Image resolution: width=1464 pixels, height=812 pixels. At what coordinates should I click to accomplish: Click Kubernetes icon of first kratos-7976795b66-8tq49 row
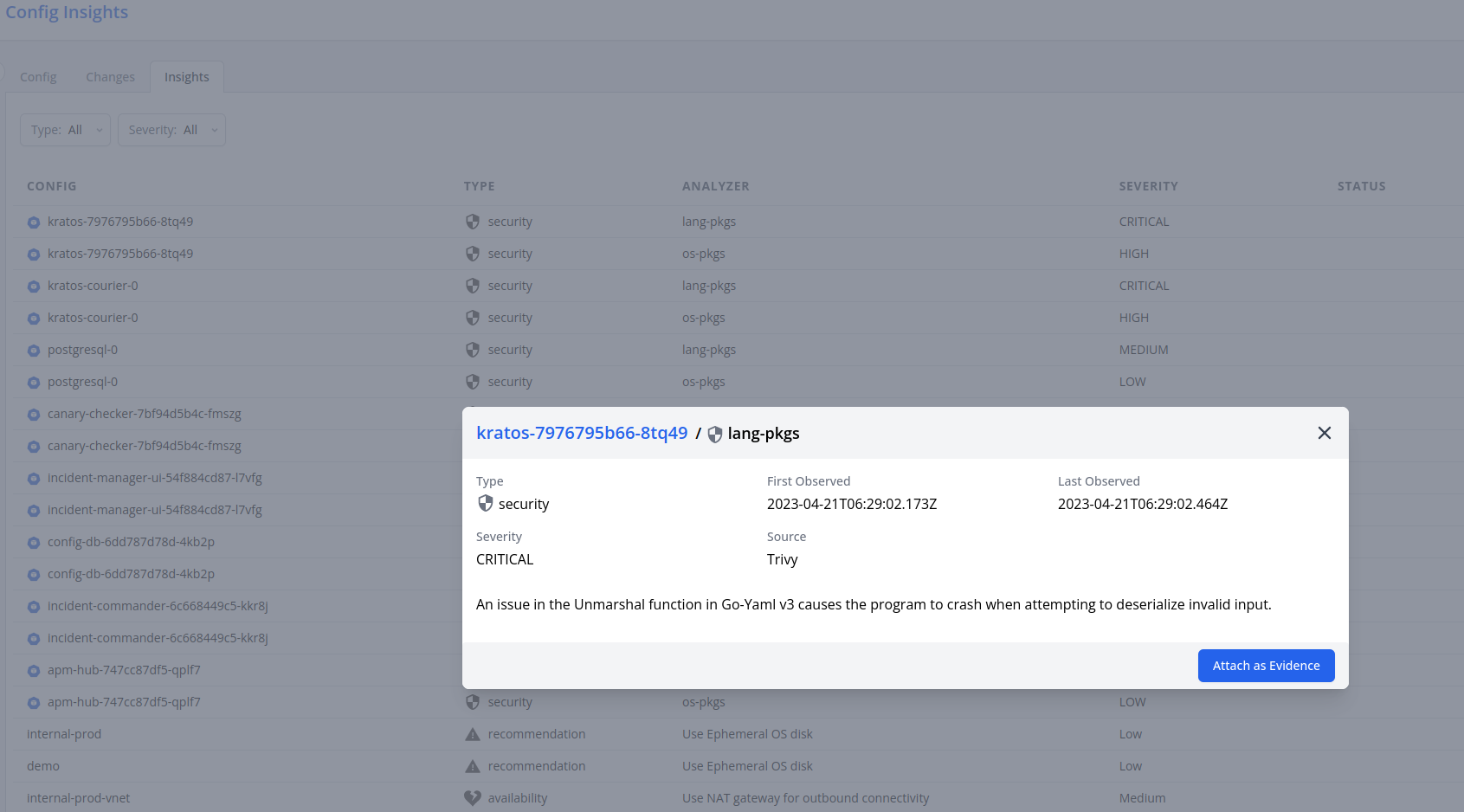click(x=34, y=222)
